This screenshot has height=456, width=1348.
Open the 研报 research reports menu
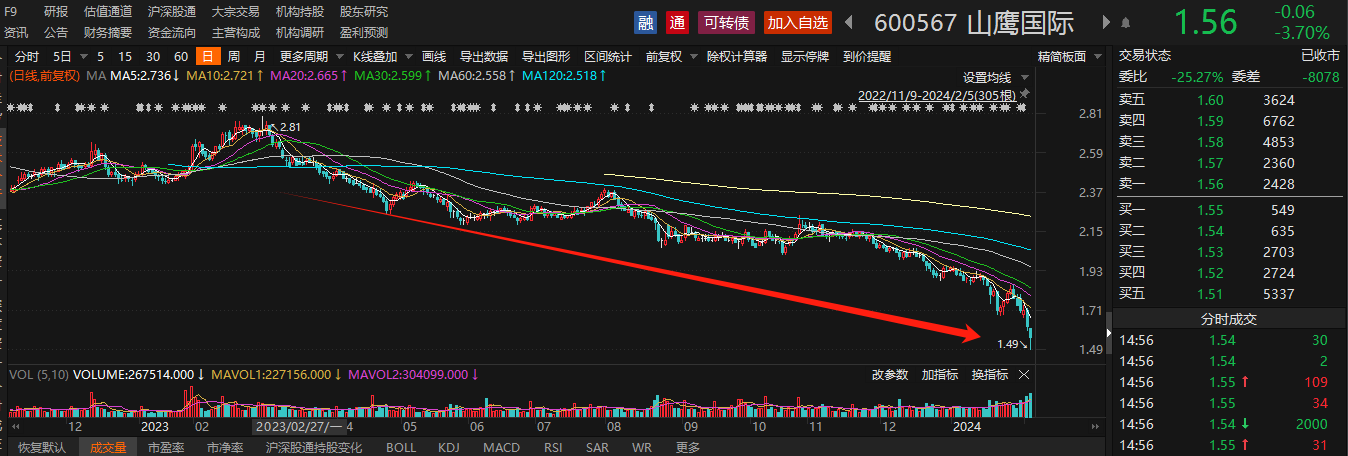click(56, 12)
